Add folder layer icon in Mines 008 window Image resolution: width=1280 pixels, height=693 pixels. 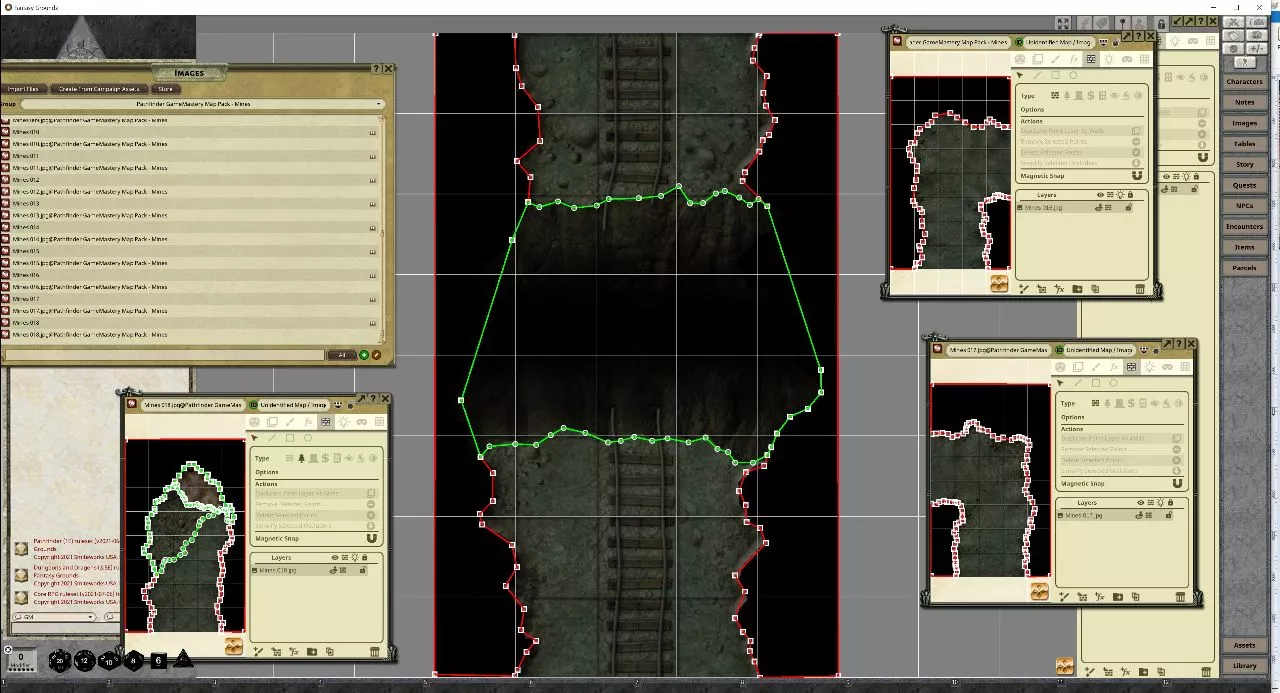(1078, 289)
